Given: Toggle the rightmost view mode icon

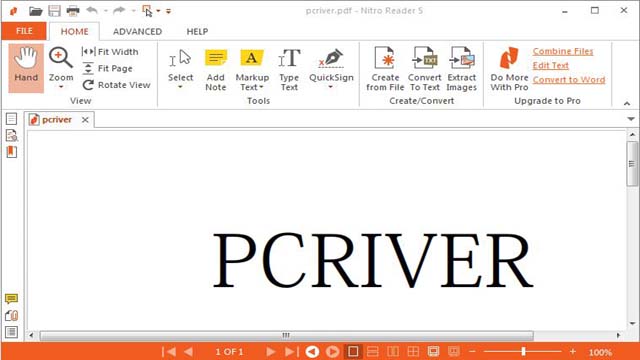Looking at the screenshot, I should point(454,351).
